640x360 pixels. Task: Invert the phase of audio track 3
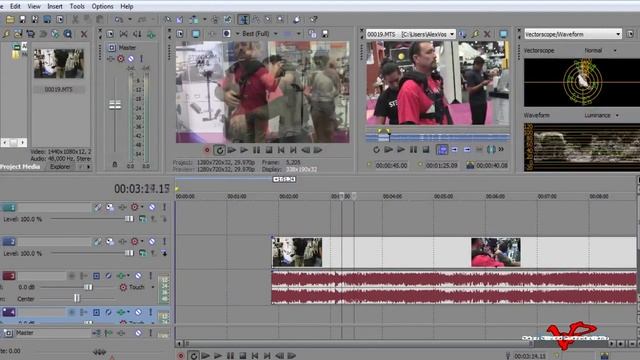[x=108, y=276]
